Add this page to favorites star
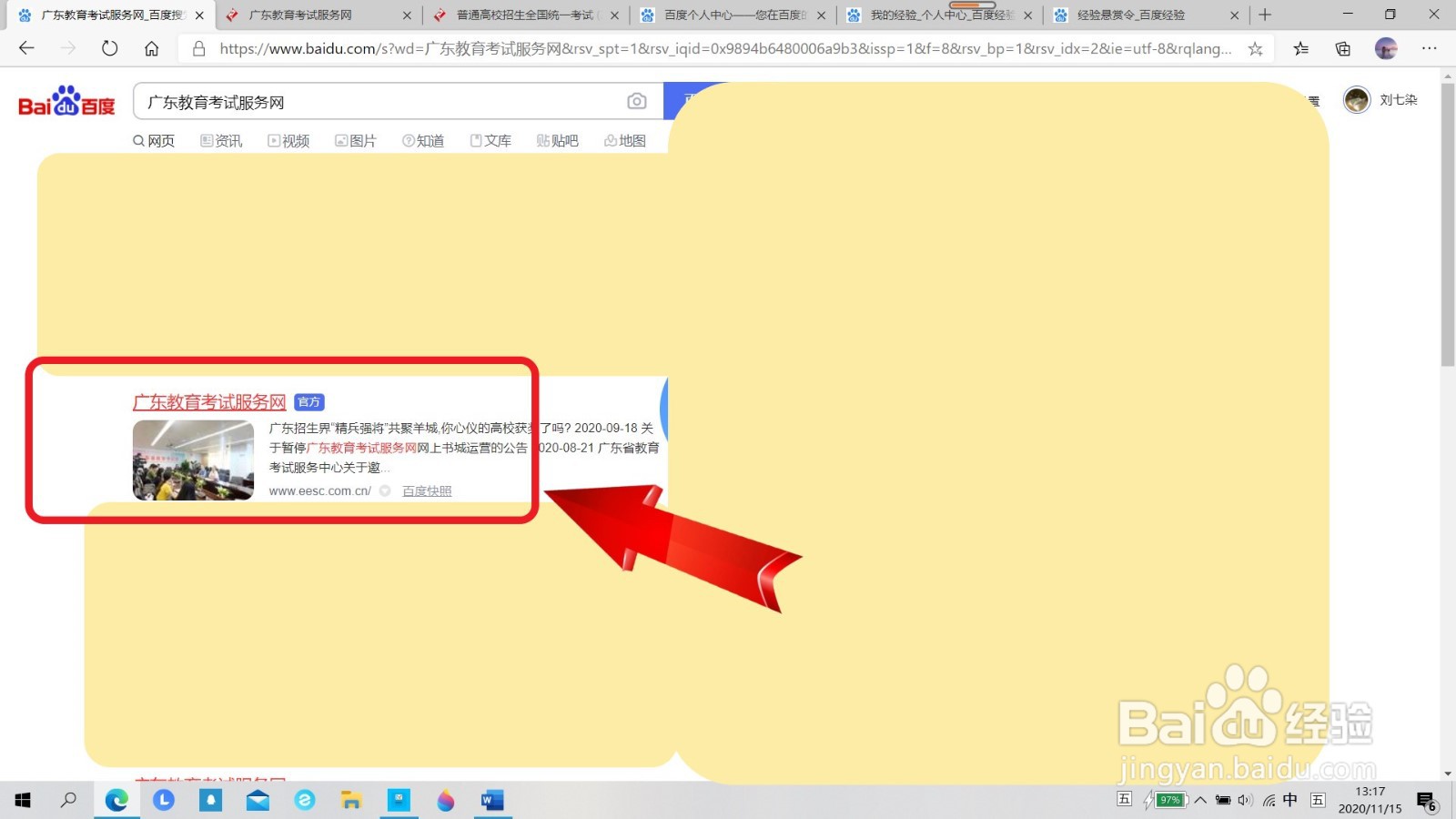 (1256, 49)
